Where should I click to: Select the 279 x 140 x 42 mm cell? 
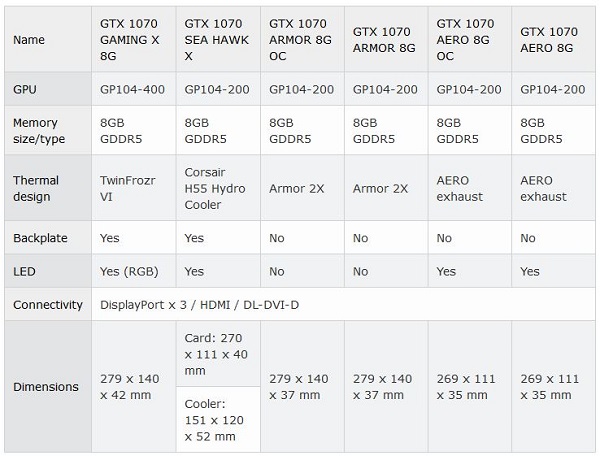[x=130, y=386]
